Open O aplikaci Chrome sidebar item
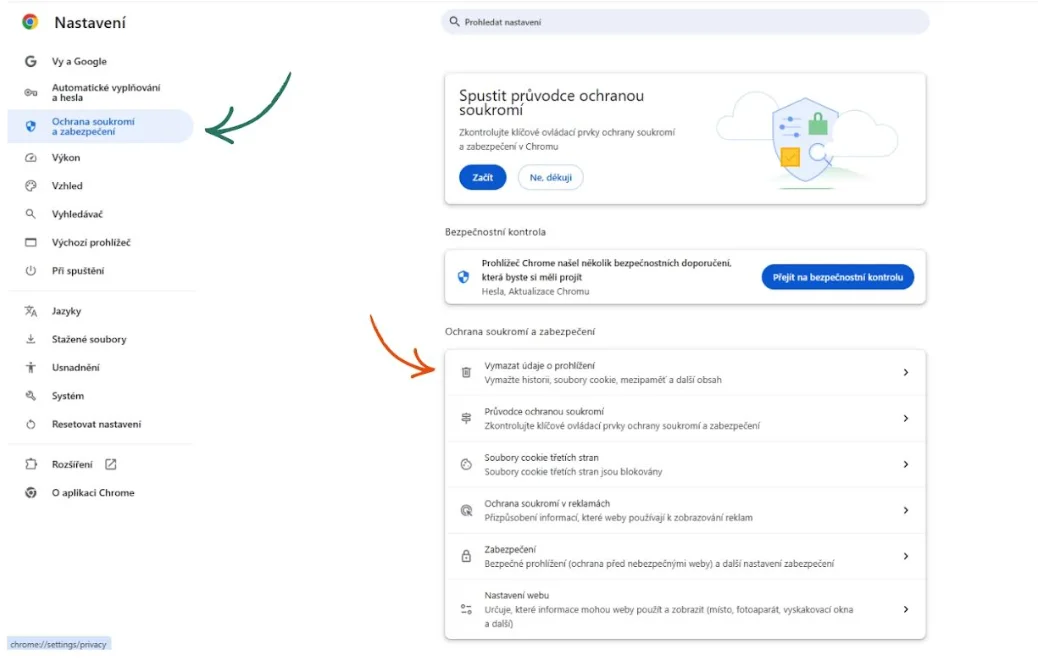This screenshot has width=1038, height=663. coord(92,492)
